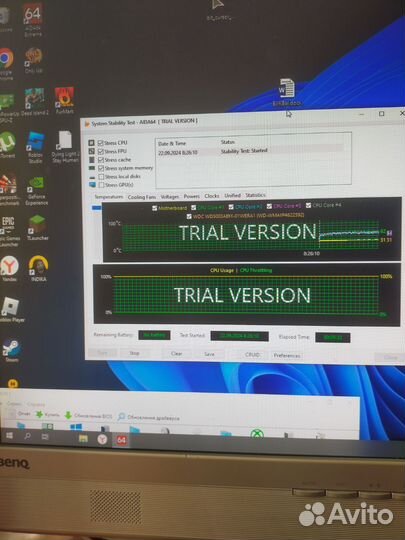The width and height of the screenshot is (405, 540).
Task: Toggle the Motherboard temperature graph checkbox
Action: pyautogui.click(x=155, y=208)
